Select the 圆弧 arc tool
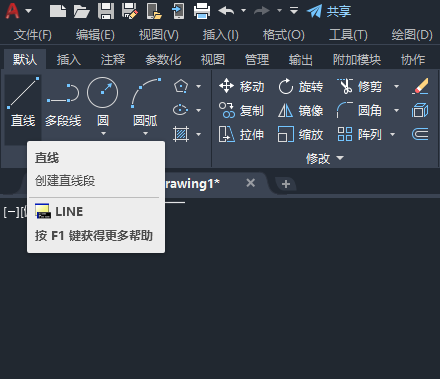This screenshot has width=440, height=379. click(x=145, y=101)
